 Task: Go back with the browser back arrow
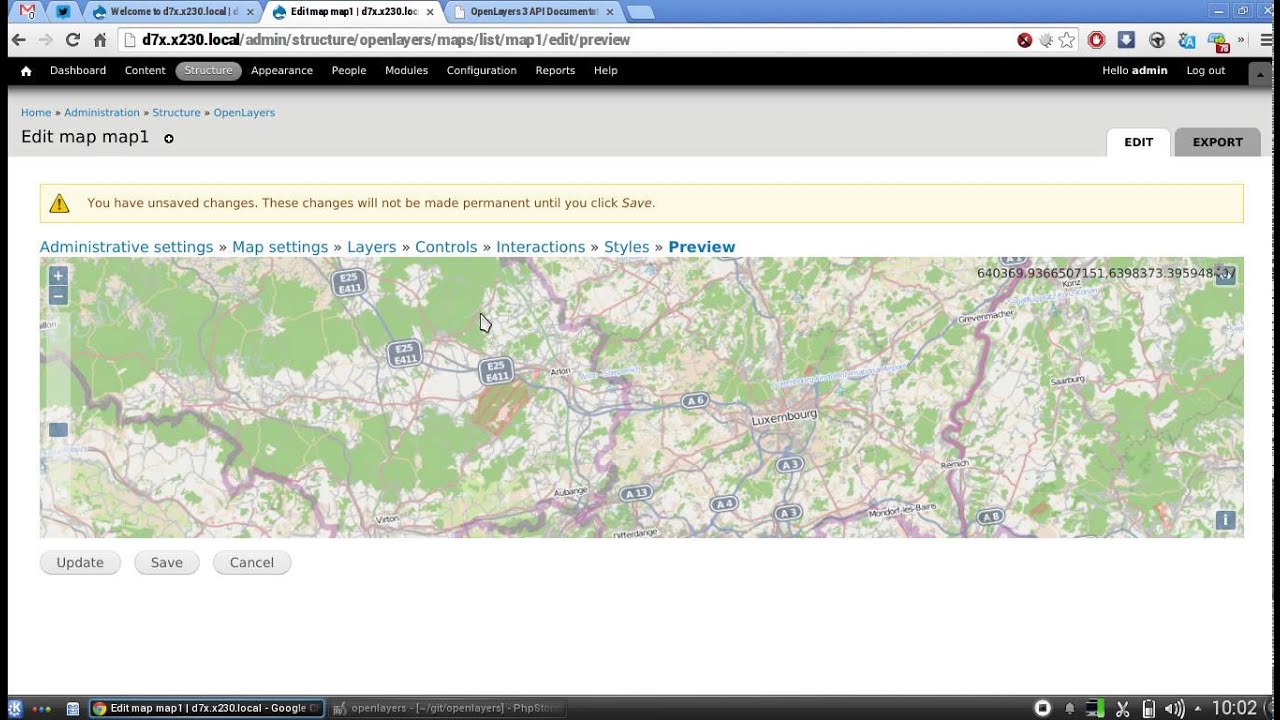pyautogui.click(x=19, y=40)
